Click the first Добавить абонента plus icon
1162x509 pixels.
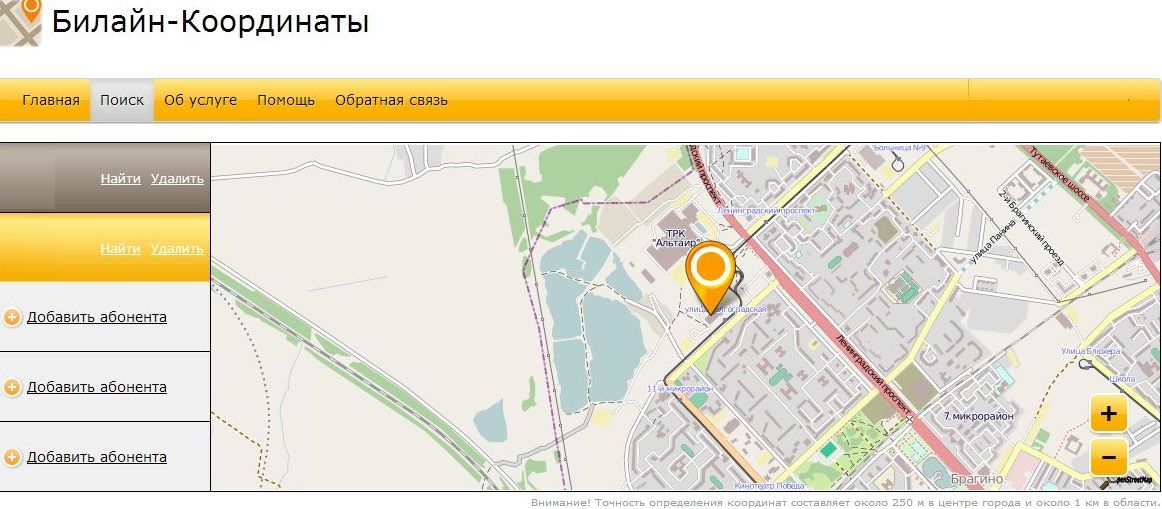point(12,318)
